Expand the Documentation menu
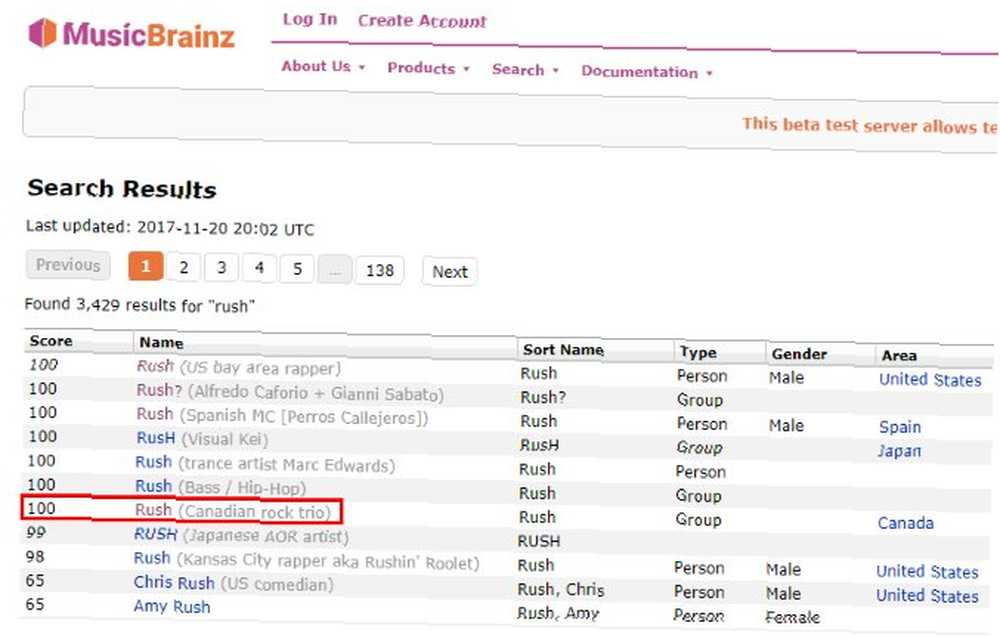Image resolution: width=1000 pixels, height=638 pixels. [646, 72]
